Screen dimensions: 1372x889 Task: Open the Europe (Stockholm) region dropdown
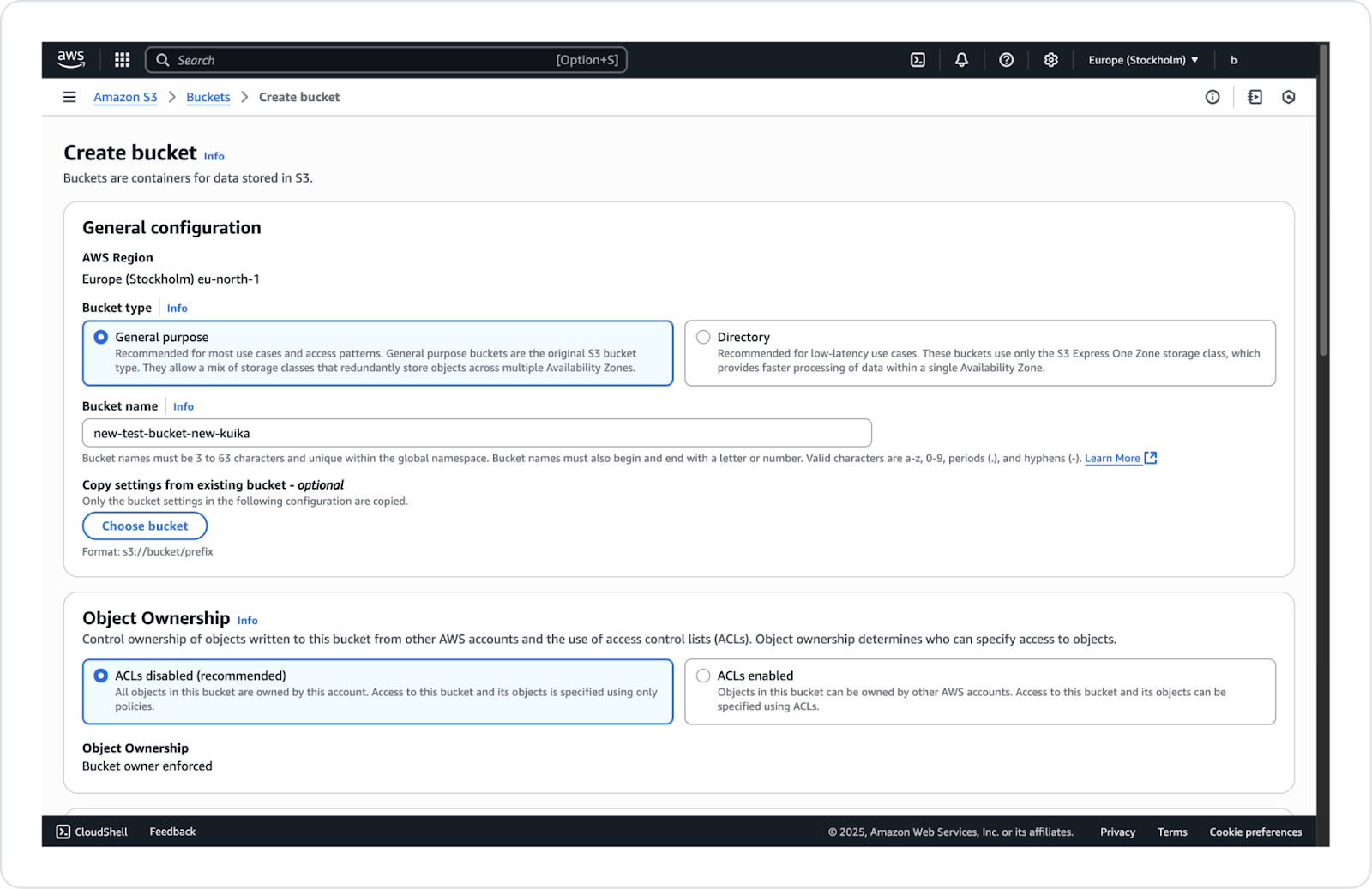point(1143,60)
